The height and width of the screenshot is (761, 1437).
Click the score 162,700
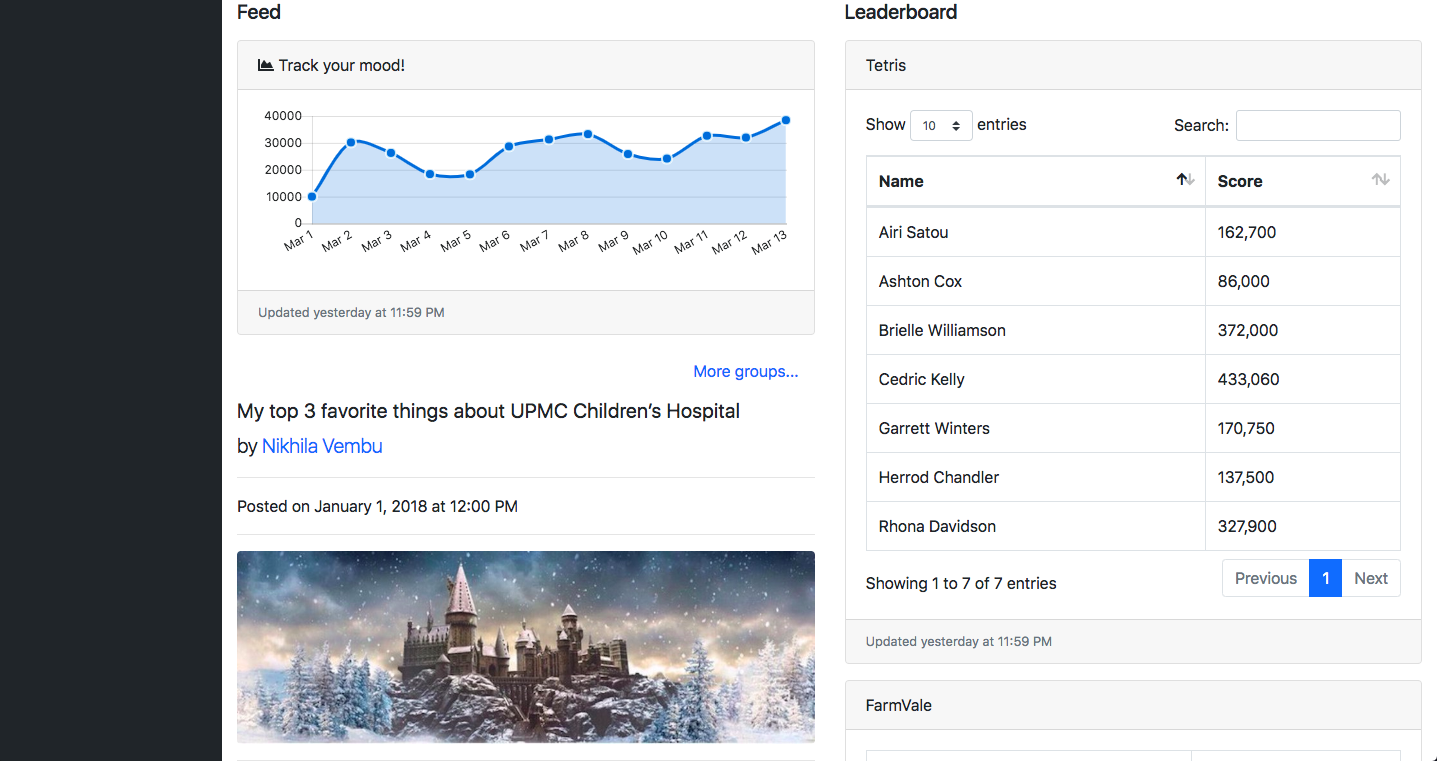1247,232
